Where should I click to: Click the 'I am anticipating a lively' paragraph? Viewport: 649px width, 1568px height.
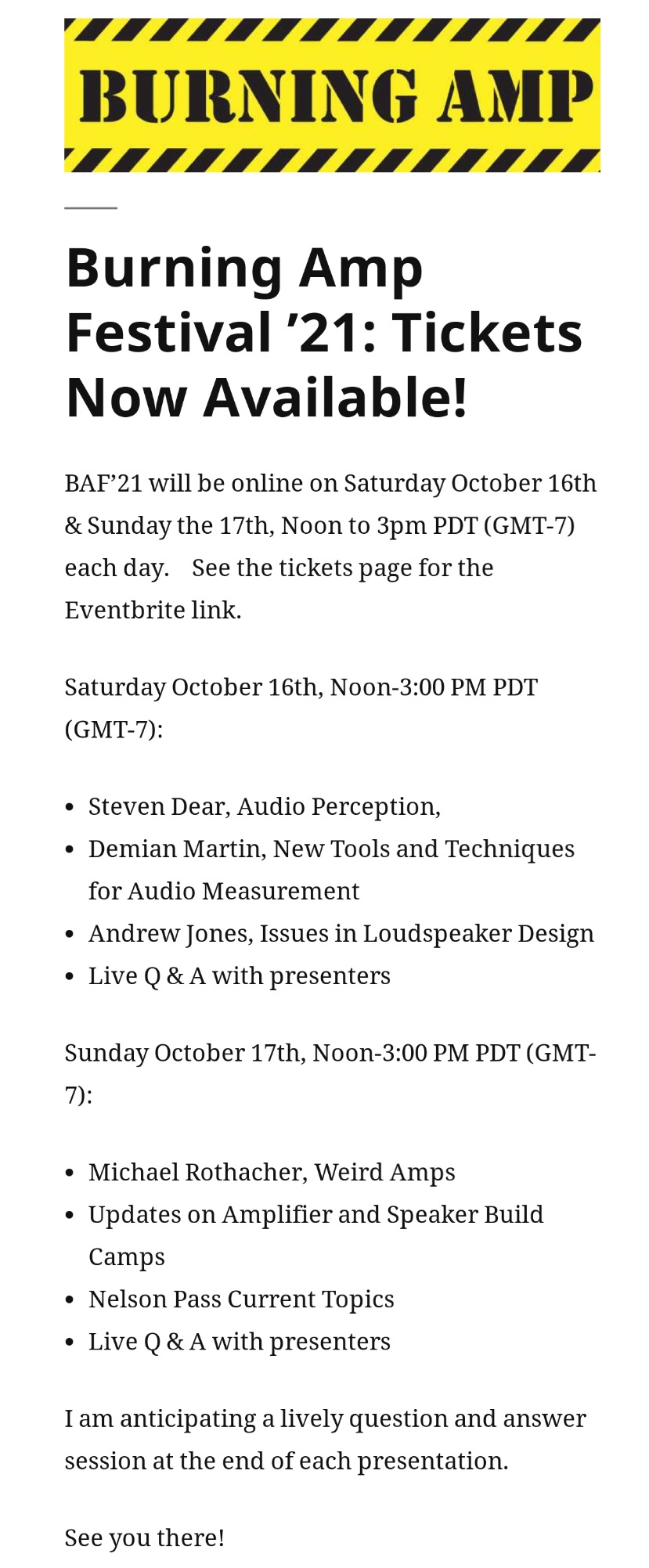(325, 1440)
